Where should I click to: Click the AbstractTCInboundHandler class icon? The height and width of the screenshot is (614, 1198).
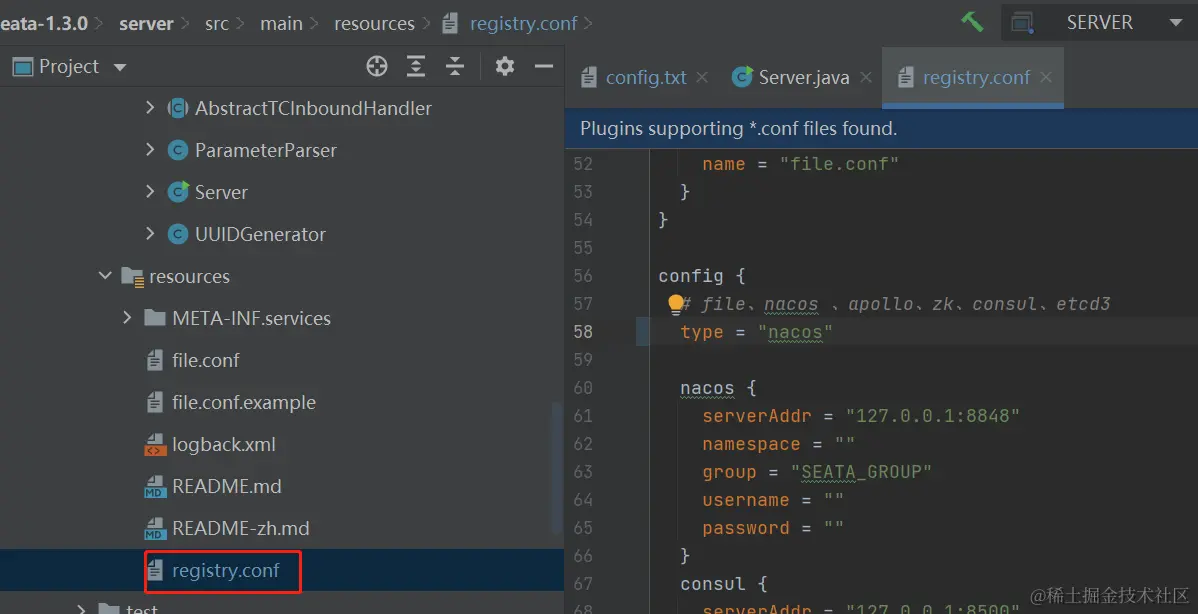click(x=177, y=108)
